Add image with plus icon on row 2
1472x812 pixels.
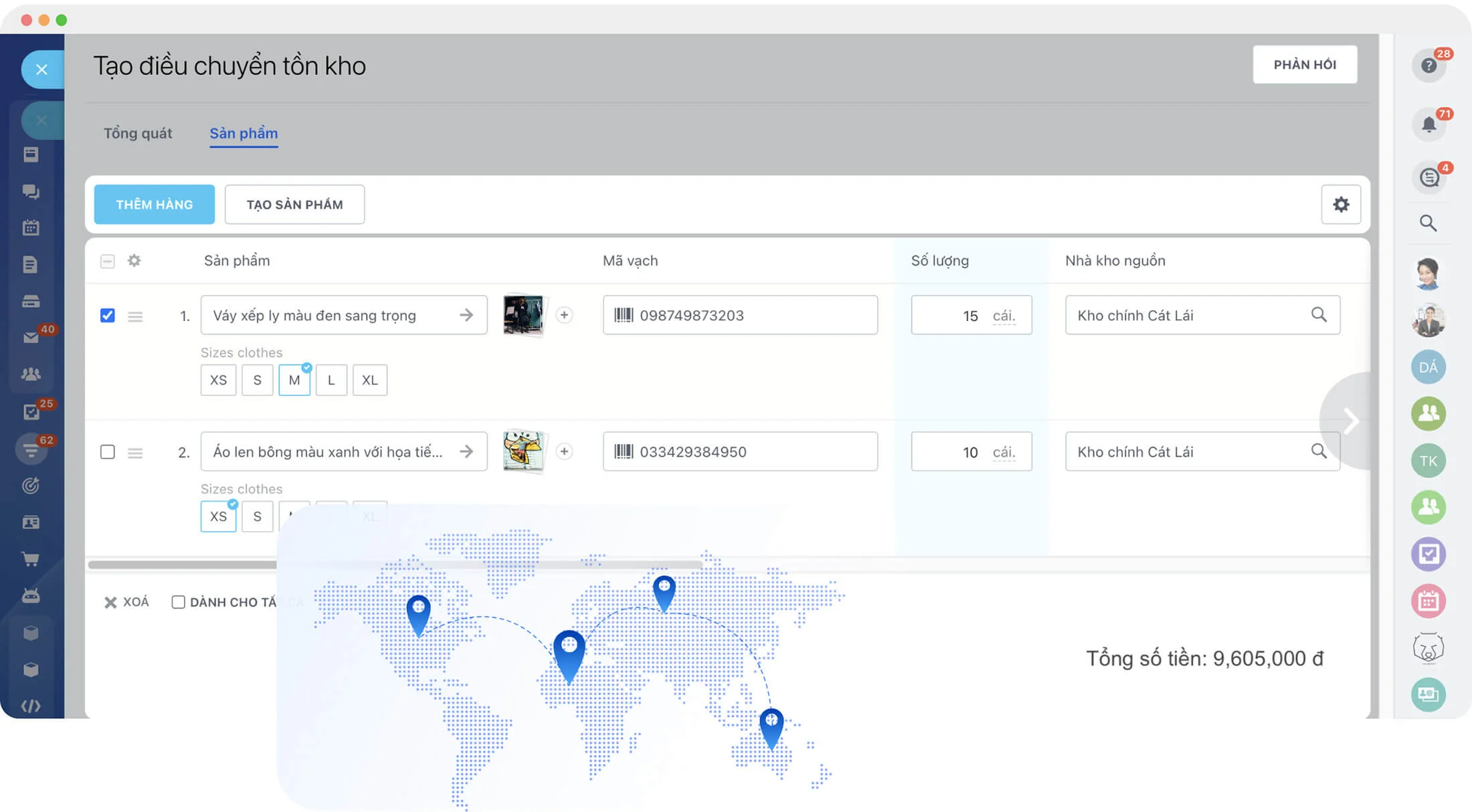[x=564, y=451]
